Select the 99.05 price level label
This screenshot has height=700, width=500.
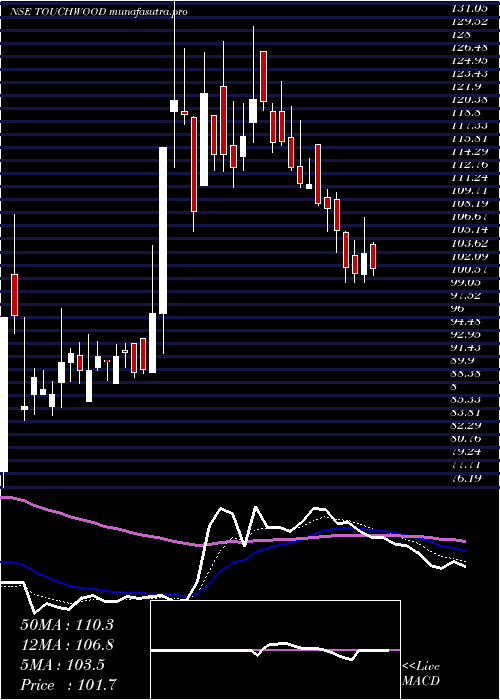[x=467, y=283]
